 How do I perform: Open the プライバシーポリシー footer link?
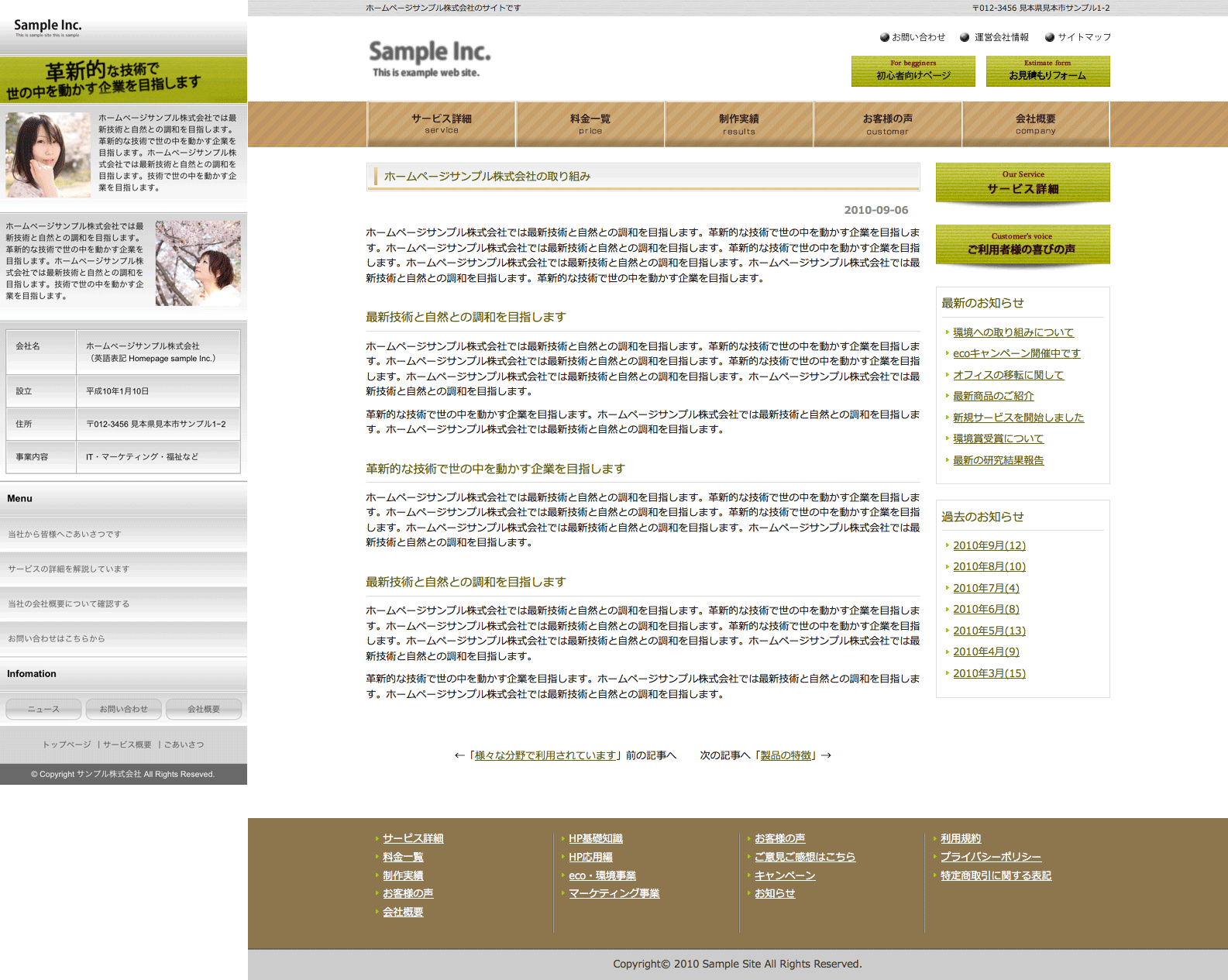pyautogui.click(x=990, y=857)
